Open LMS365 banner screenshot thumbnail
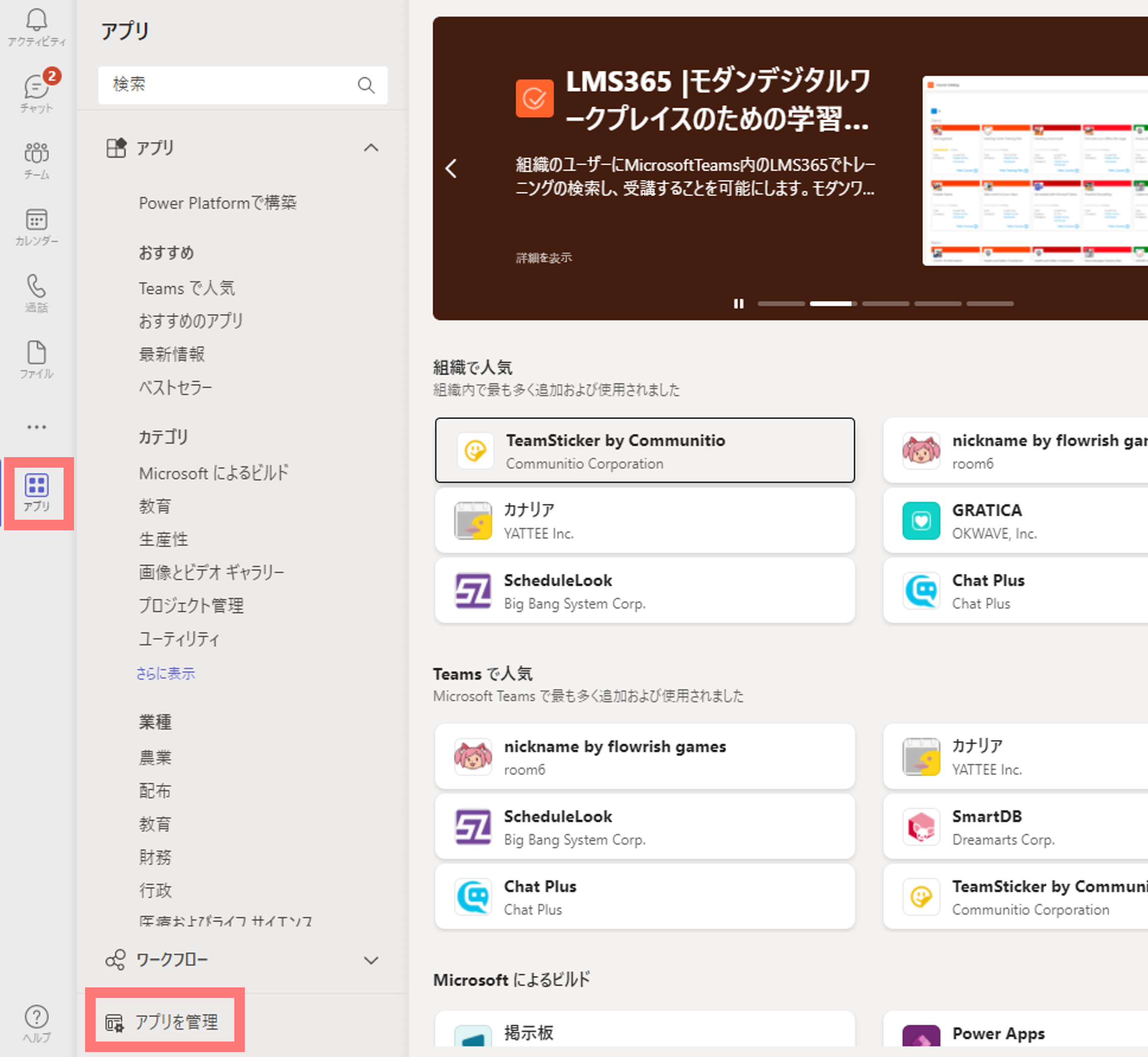The image size is (1148, 1057). coord(1035,170)
